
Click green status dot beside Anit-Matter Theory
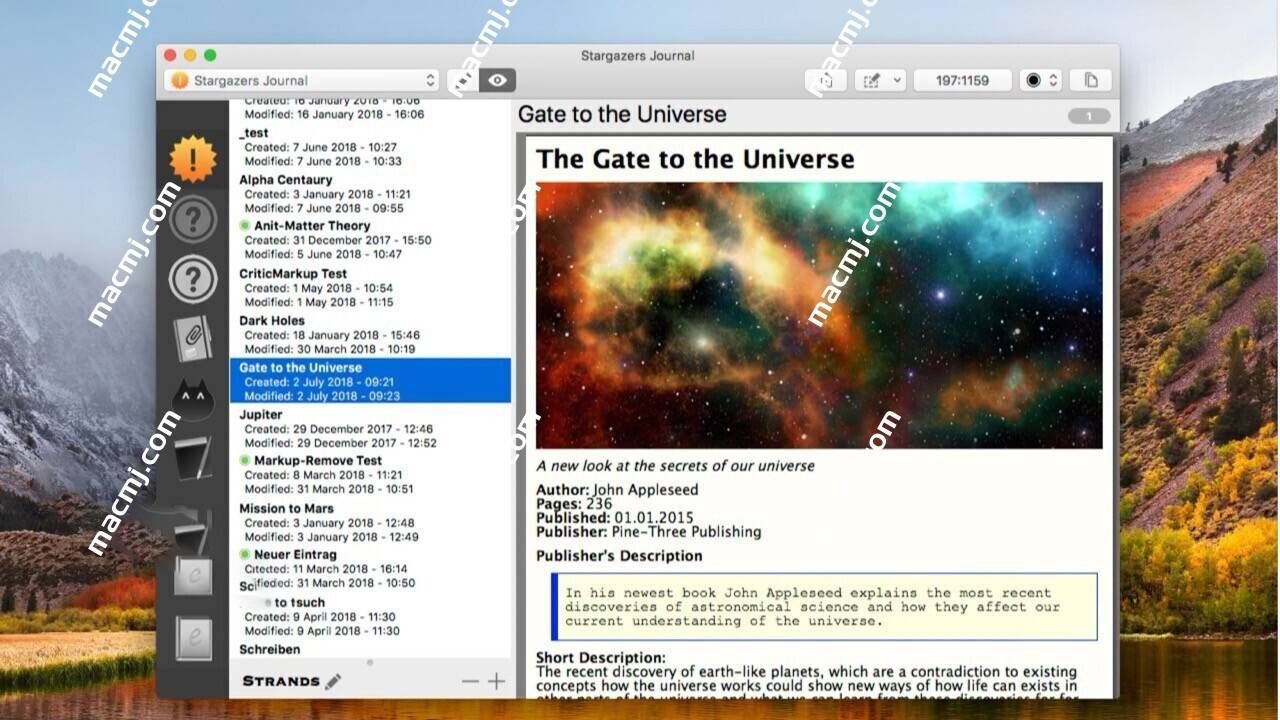point(245,226)
